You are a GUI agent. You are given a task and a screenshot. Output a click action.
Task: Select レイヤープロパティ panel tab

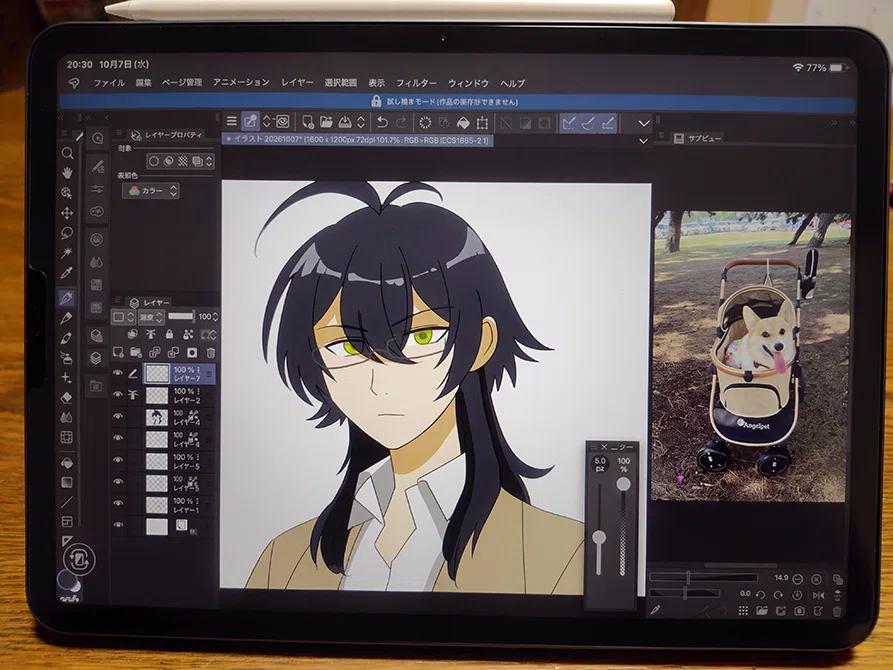pos(166,135)
